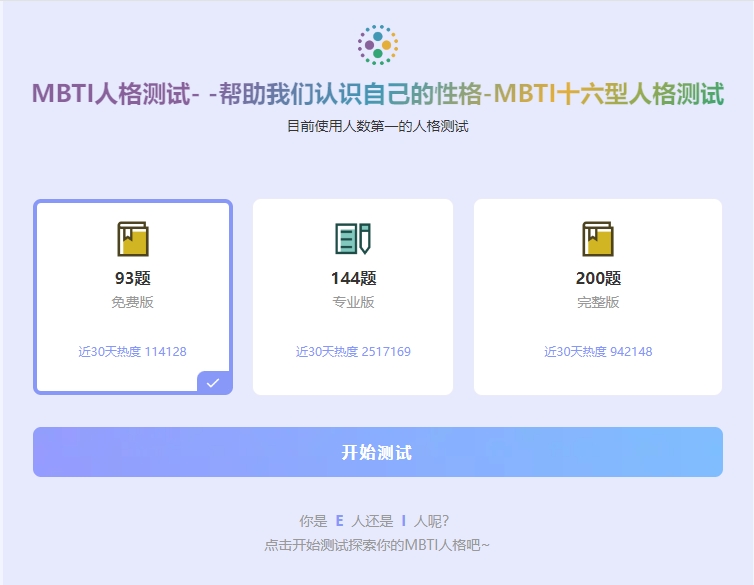Click the colorful dotted MBTI logo

377,45
